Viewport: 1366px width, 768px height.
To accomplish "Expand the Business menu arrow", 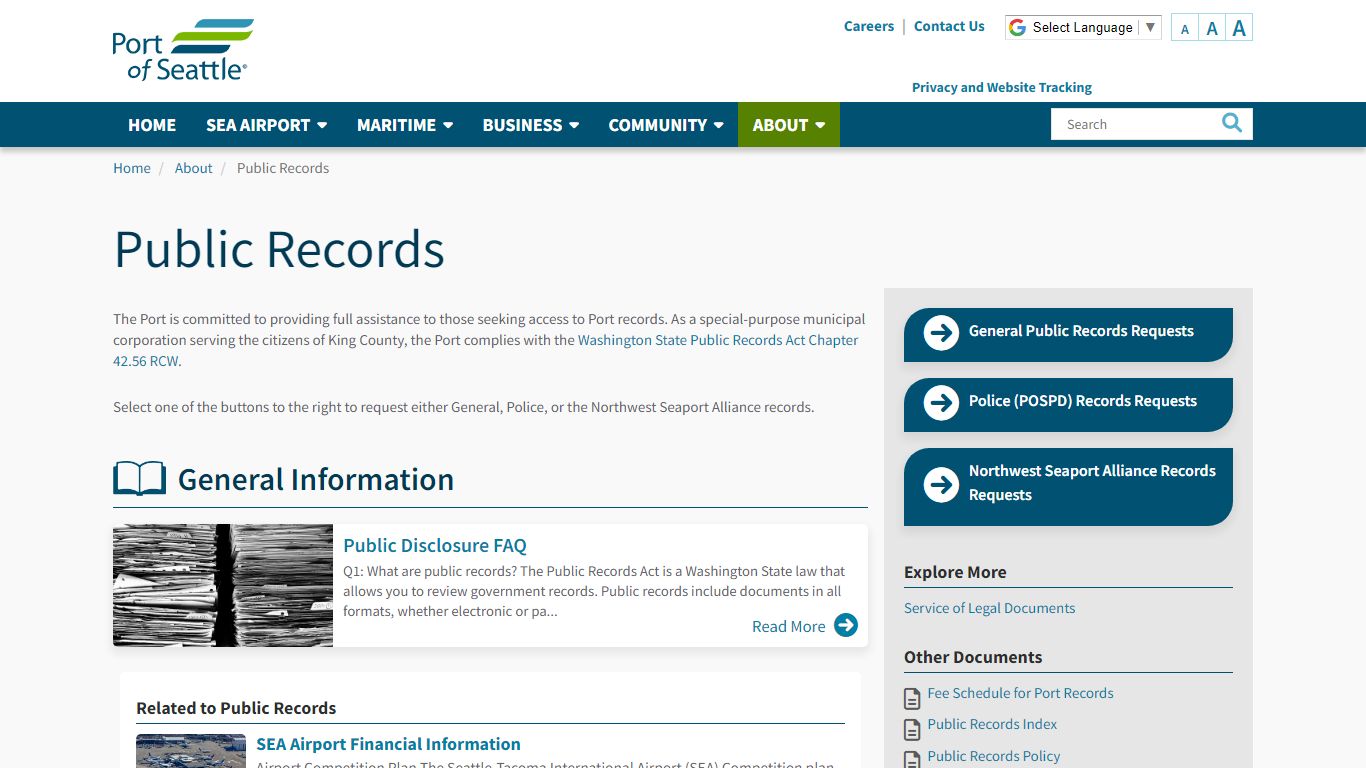I will coord(574,125).
